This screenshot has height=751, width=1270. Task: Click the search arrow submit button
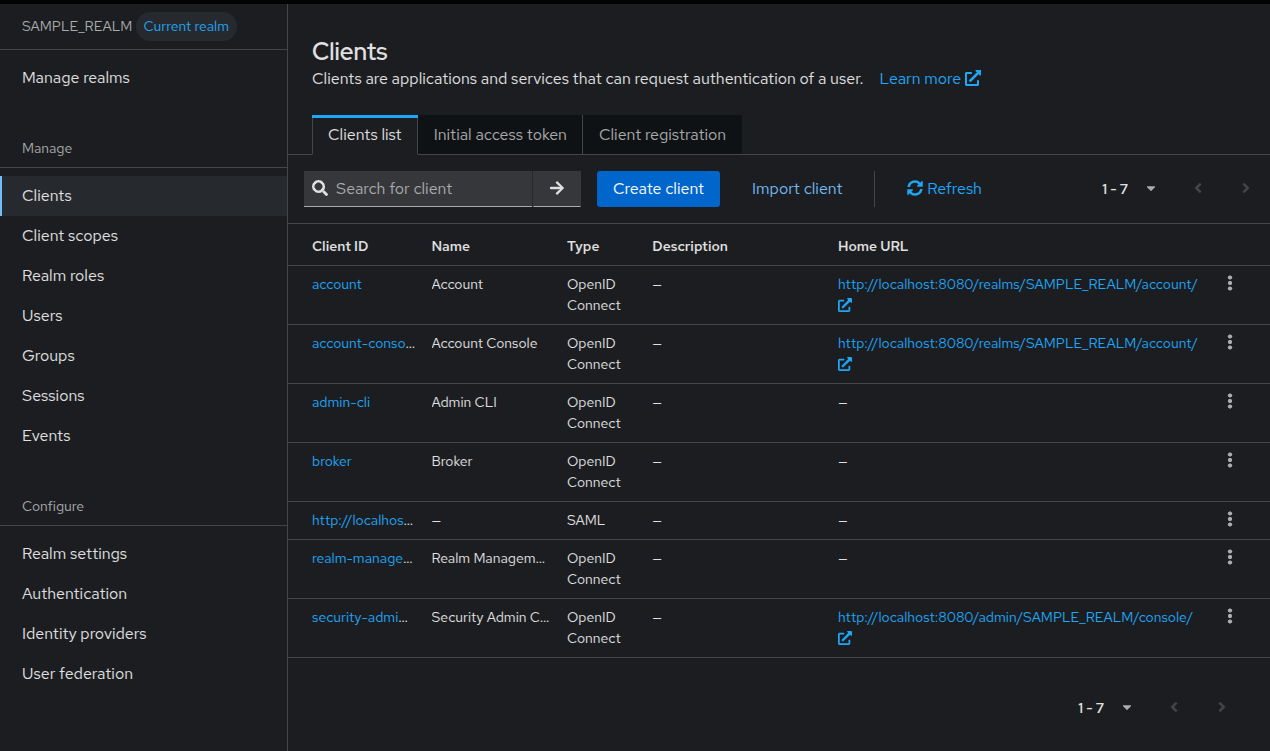coord(557,188)
